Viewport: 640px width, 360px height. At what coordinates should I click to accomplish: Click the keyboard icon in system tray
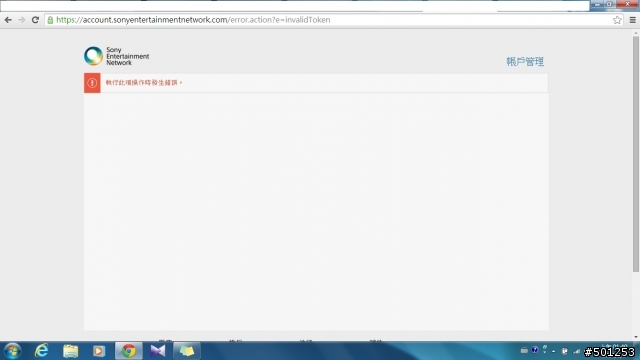(x=524, y=350)
